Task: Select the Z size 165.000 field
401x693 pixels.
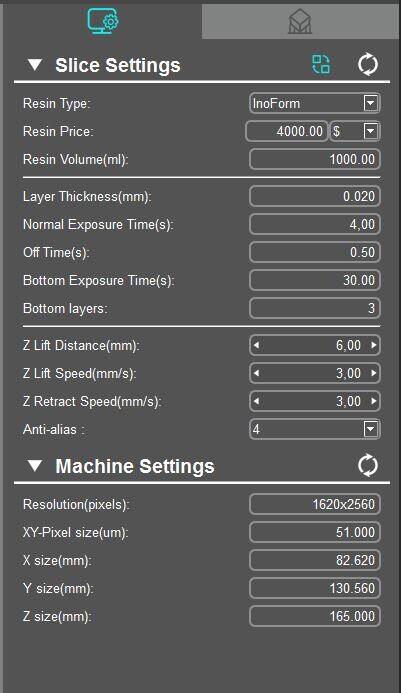Action: click(314, 616)
